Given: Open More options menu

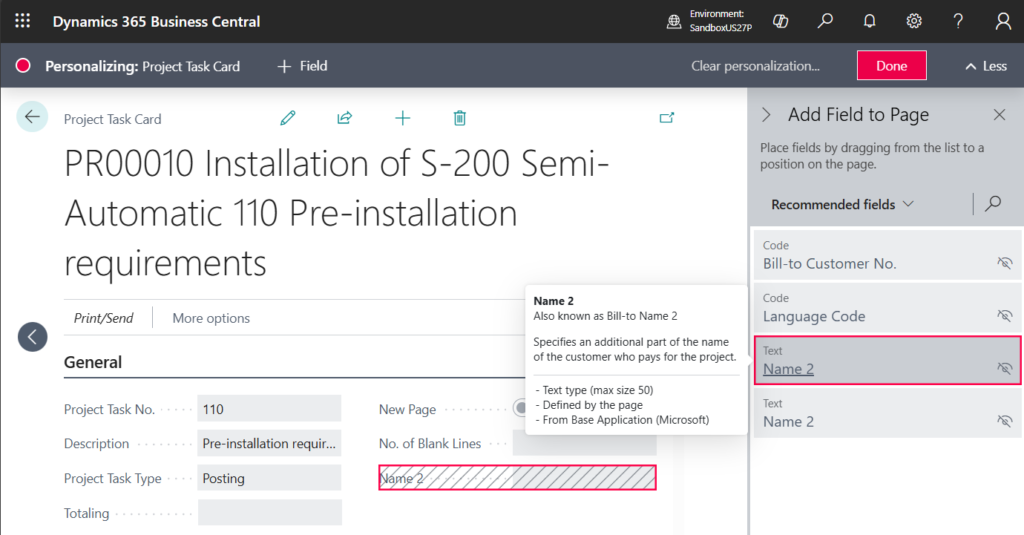Looking at the screenshot, I should pos(211,318).
